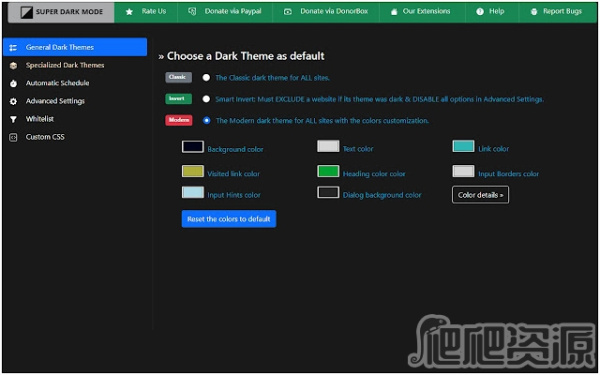Click the Automatic Schedule clock icon
The height and width of the screenshot is (375, 600).
pos(13,83)
